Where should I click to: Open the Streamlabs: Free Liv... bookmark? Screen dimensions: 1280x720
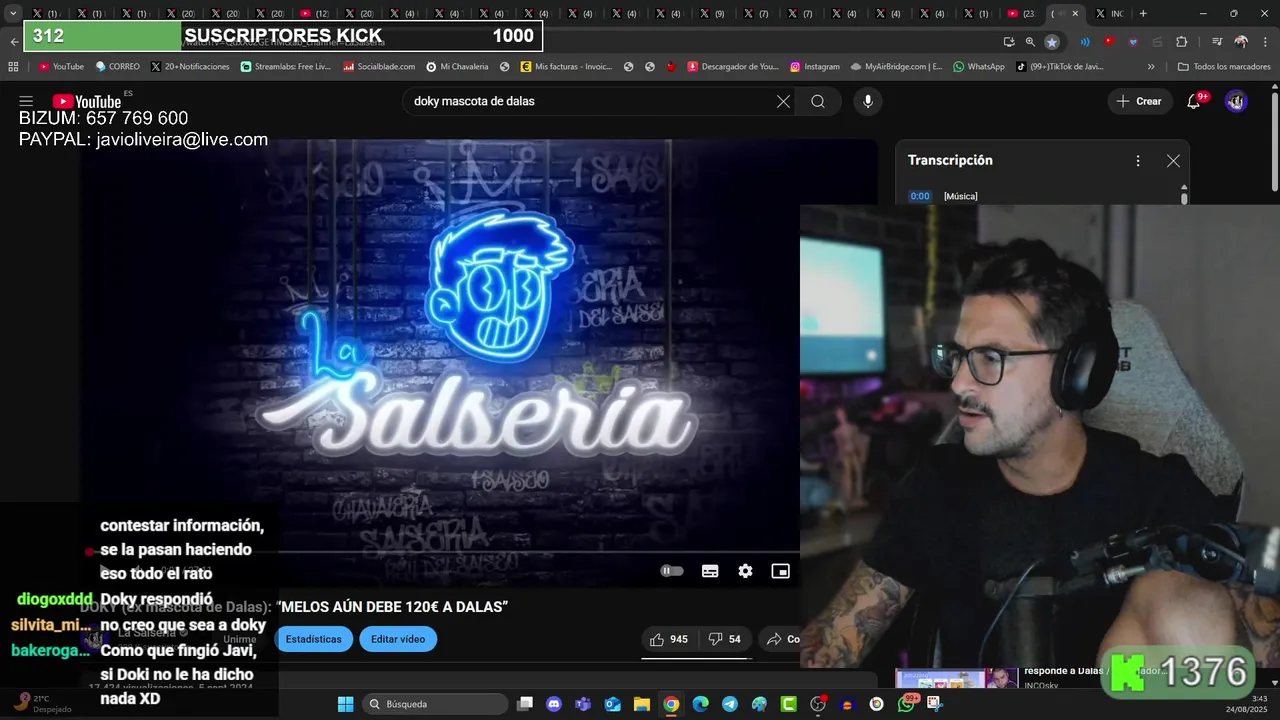tap(286, 67)
